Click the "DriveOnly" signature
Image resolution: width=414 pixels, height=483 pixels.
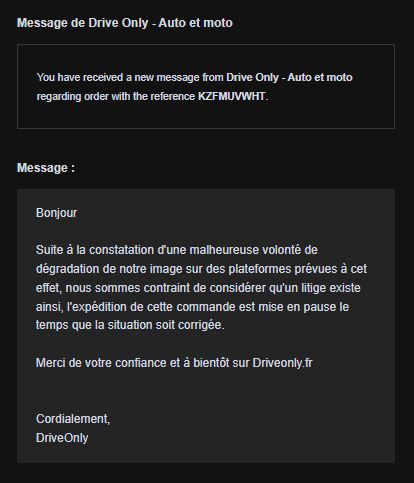[62, 438]
